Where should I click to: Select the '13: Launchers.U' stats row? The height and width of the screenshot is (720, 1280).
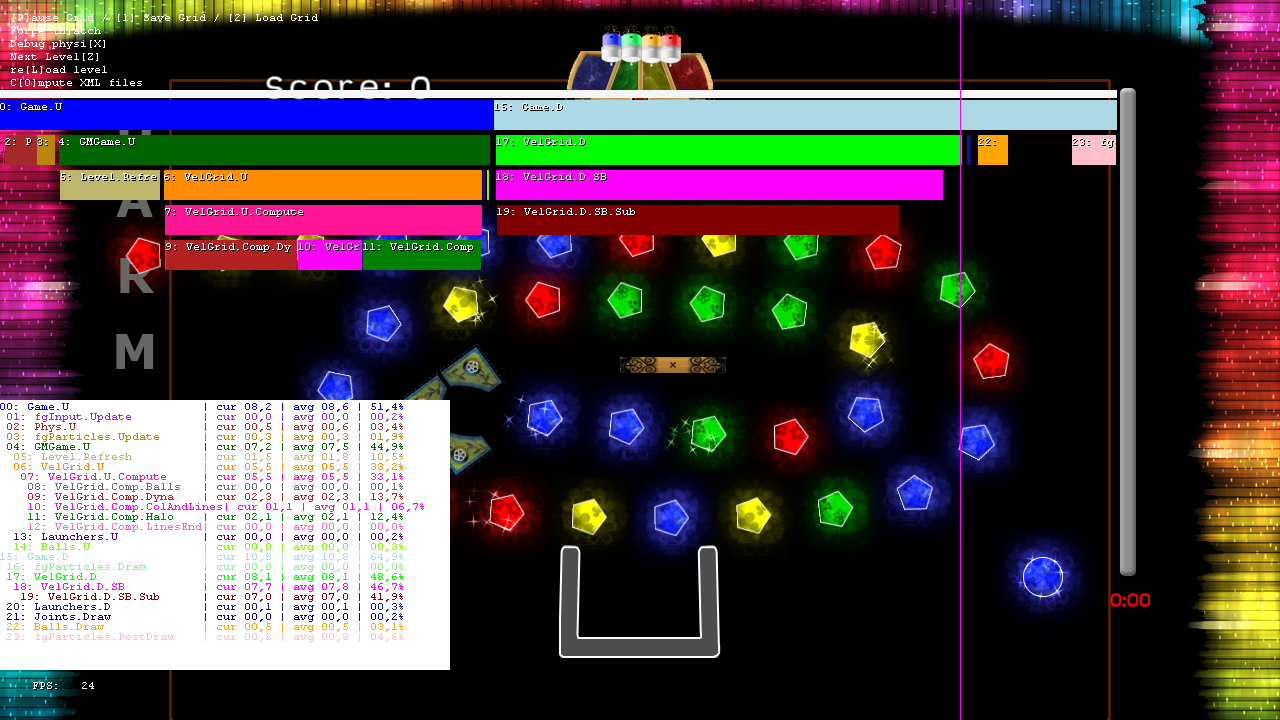pyautogui.click(x=208, y=537)
